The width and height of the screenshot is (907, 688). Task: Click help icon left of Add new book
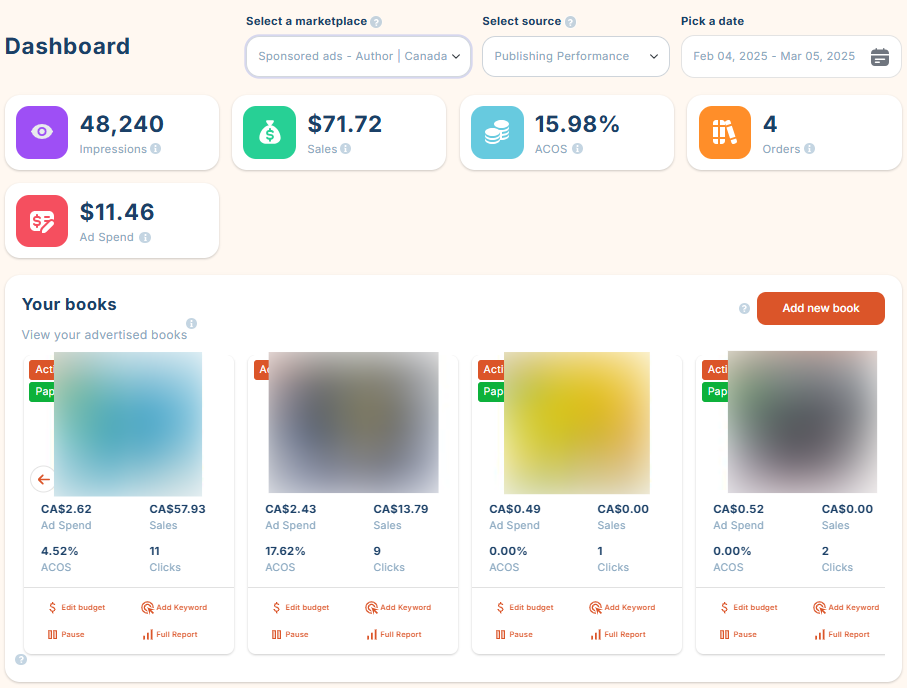coord(744,308)
